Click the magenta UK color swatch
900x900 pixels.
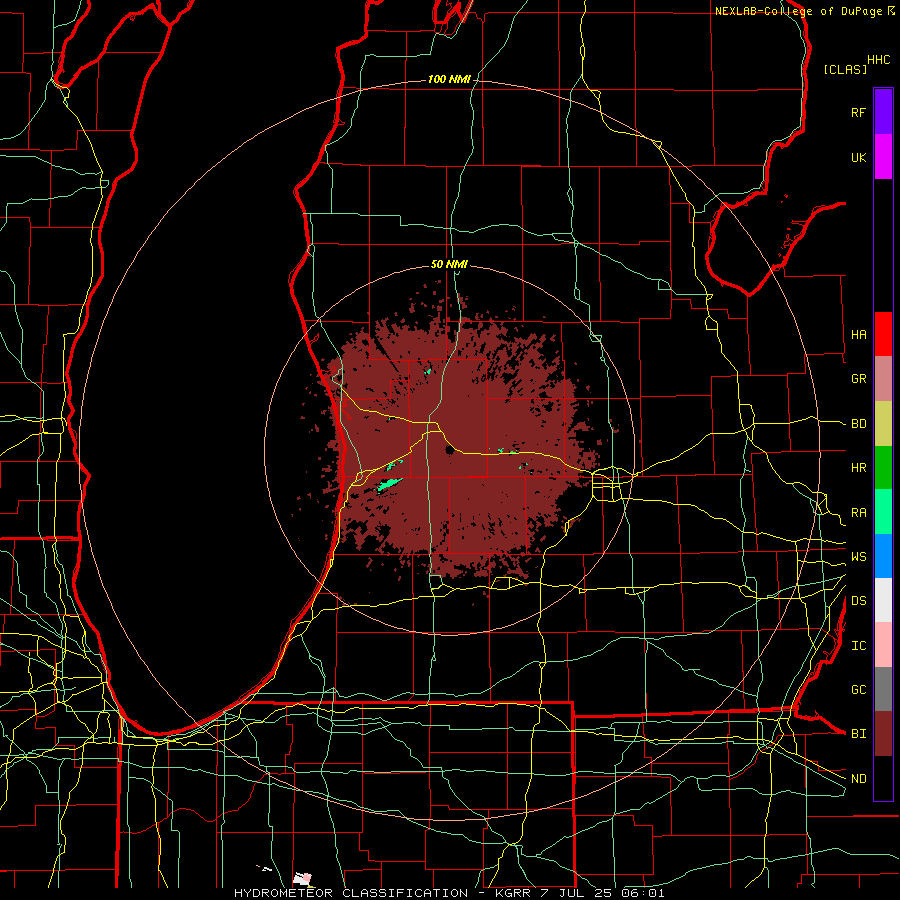pyautogui.click(x=883, y=157)
